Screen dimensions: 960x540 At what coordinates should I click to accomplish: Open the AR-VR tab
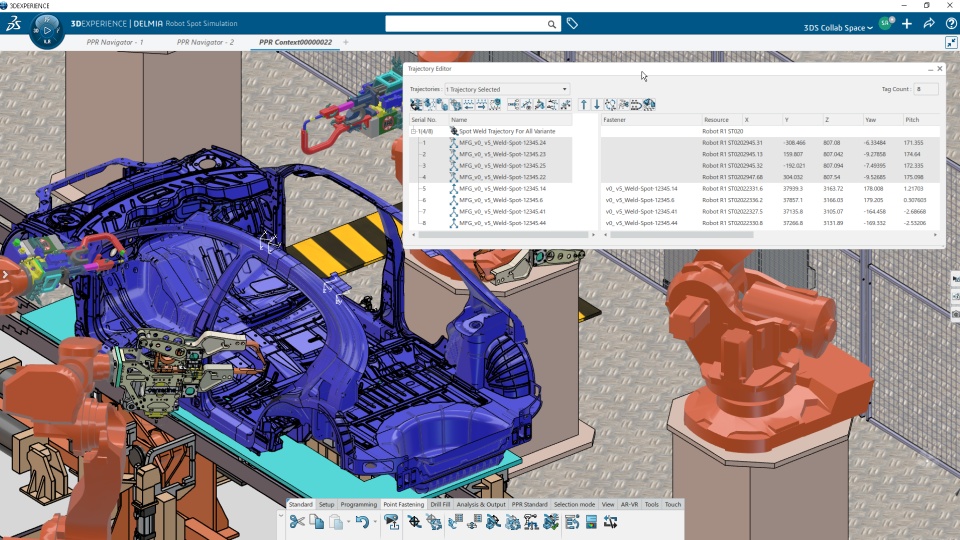[x=629, y=504]
